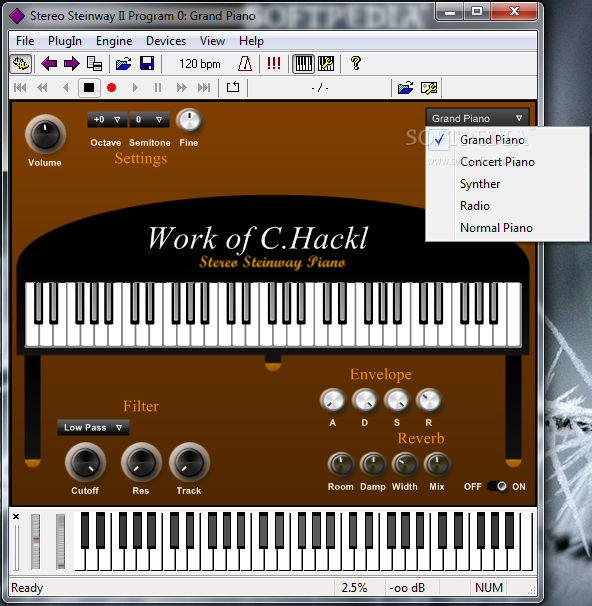Open the Help menu
The height and width of the screenshot is (606, 592).
pos(251,41)
